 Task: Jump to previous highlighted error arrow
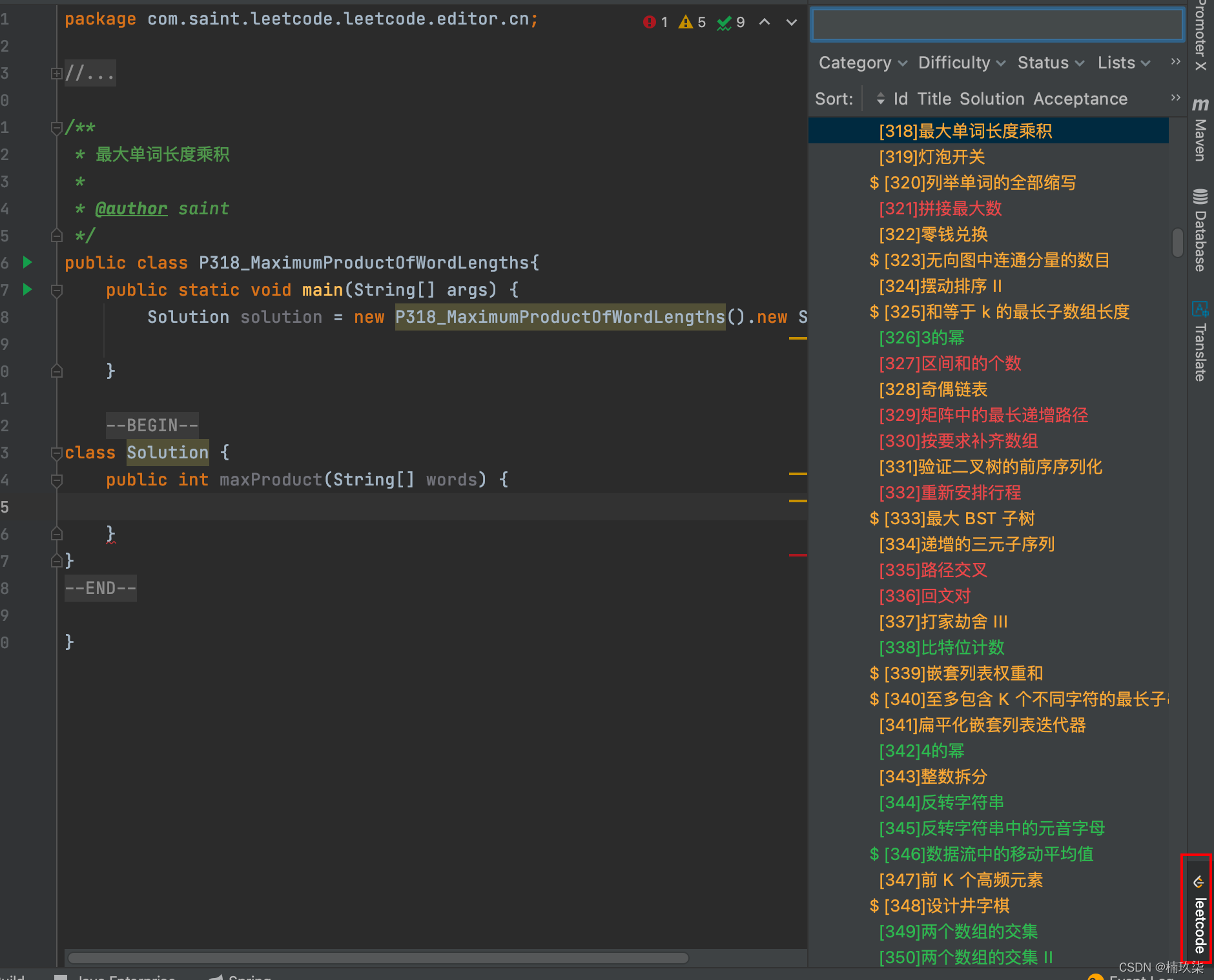tap(765, 23)
